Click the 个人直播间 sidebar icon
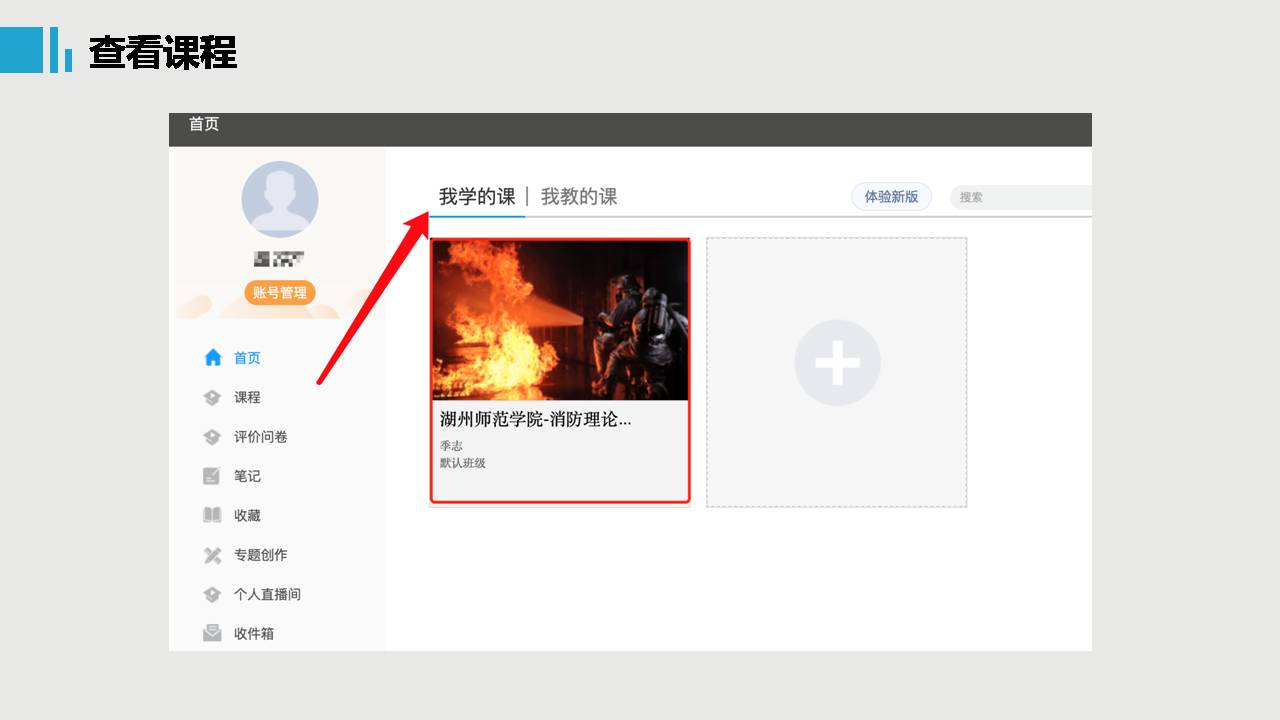The height and width of the screenshot is (720, 1280). click(212, 594)
